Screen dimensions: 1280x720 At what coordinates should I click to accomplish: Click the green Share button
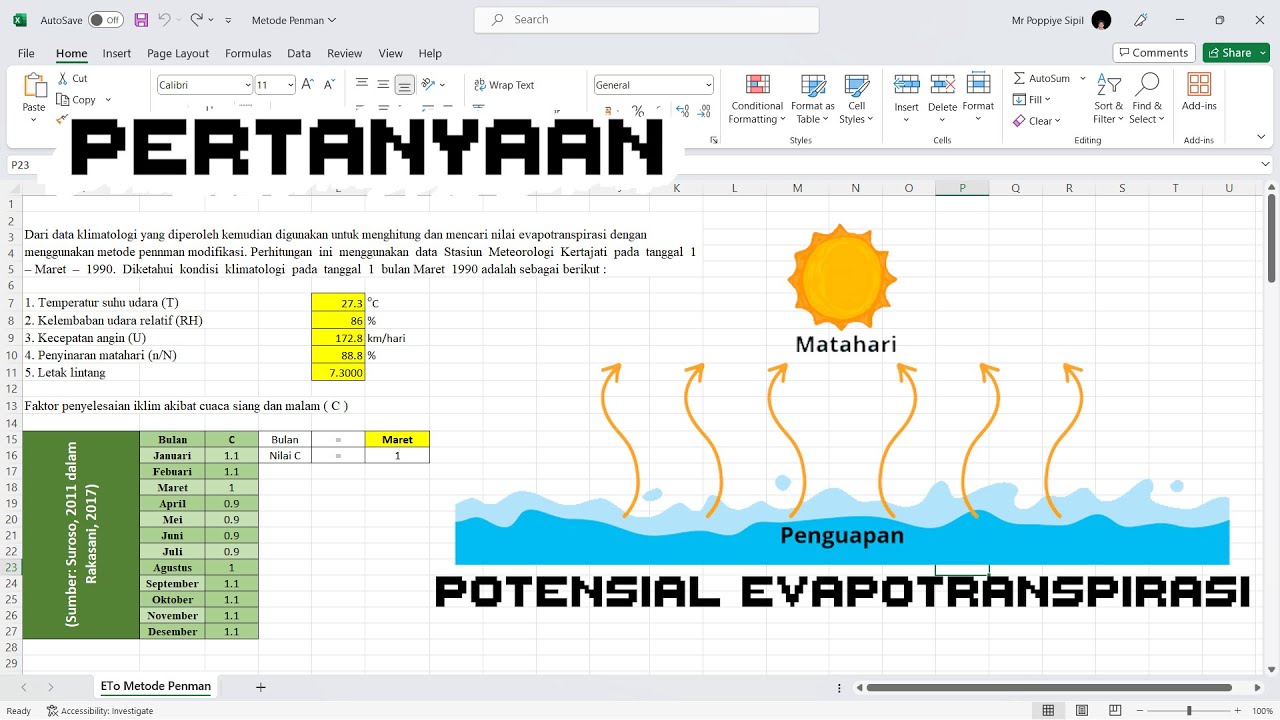click(1236, 53)
